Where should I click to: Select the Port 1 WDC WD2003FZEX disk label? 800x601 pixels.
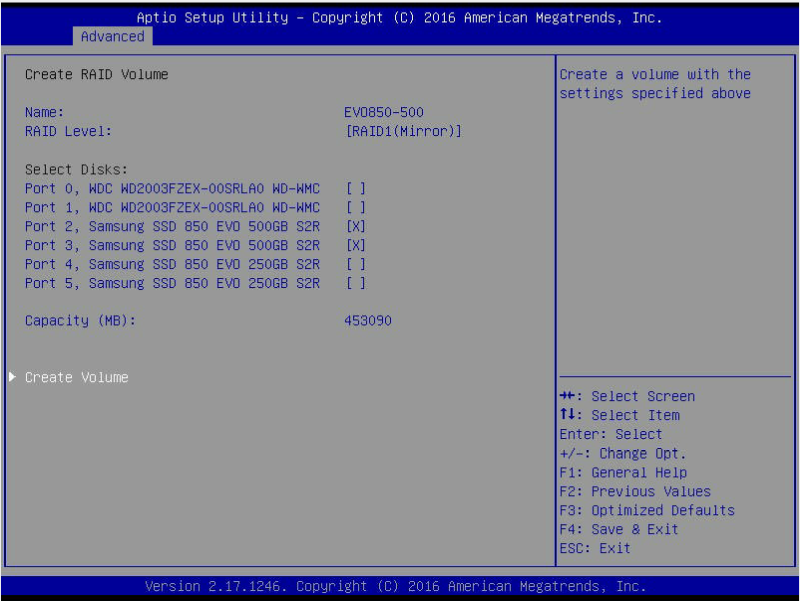[172, 208]
